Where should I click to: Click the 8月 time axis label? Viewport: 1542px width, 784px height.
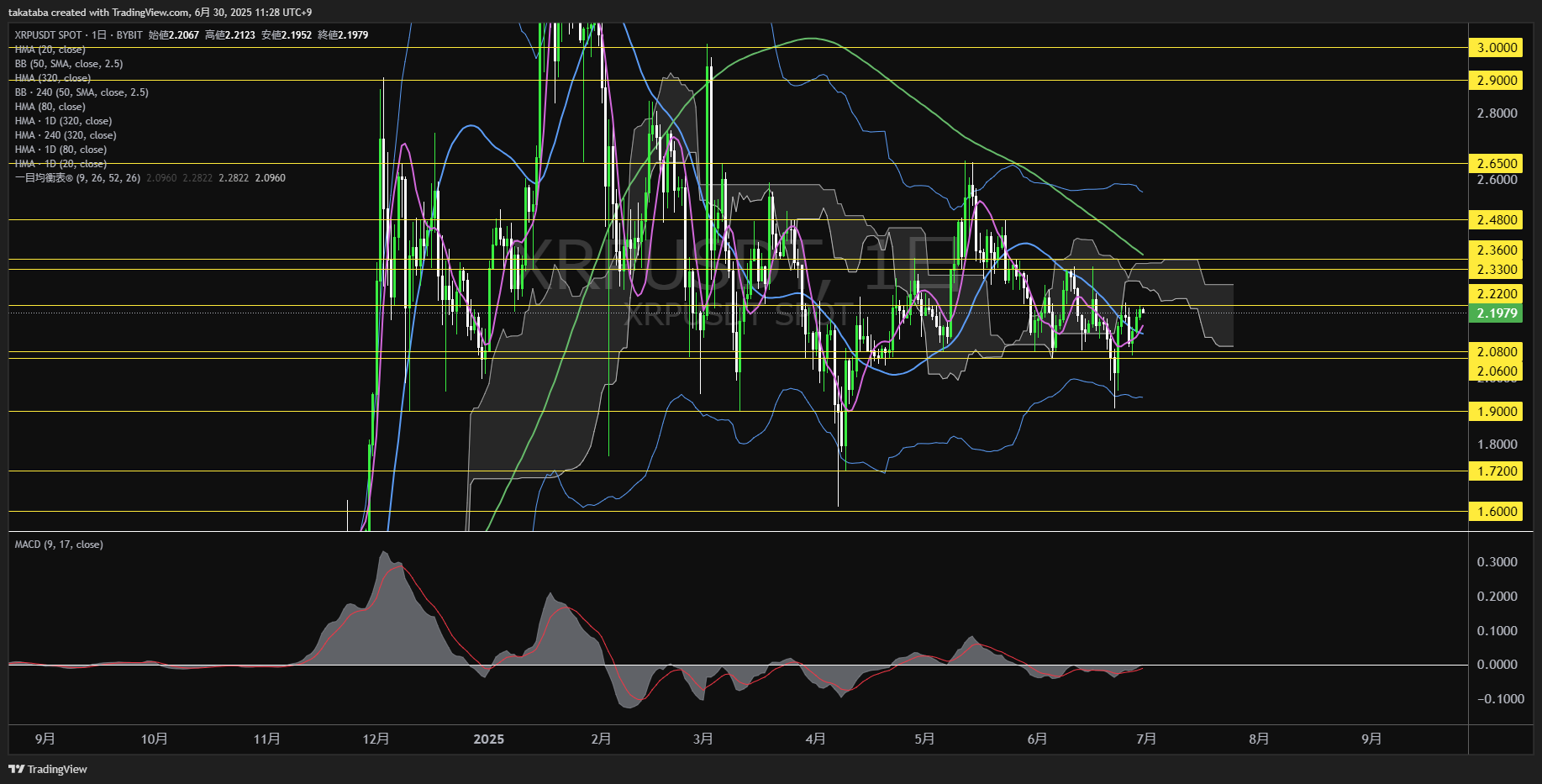click(1259, 739)
